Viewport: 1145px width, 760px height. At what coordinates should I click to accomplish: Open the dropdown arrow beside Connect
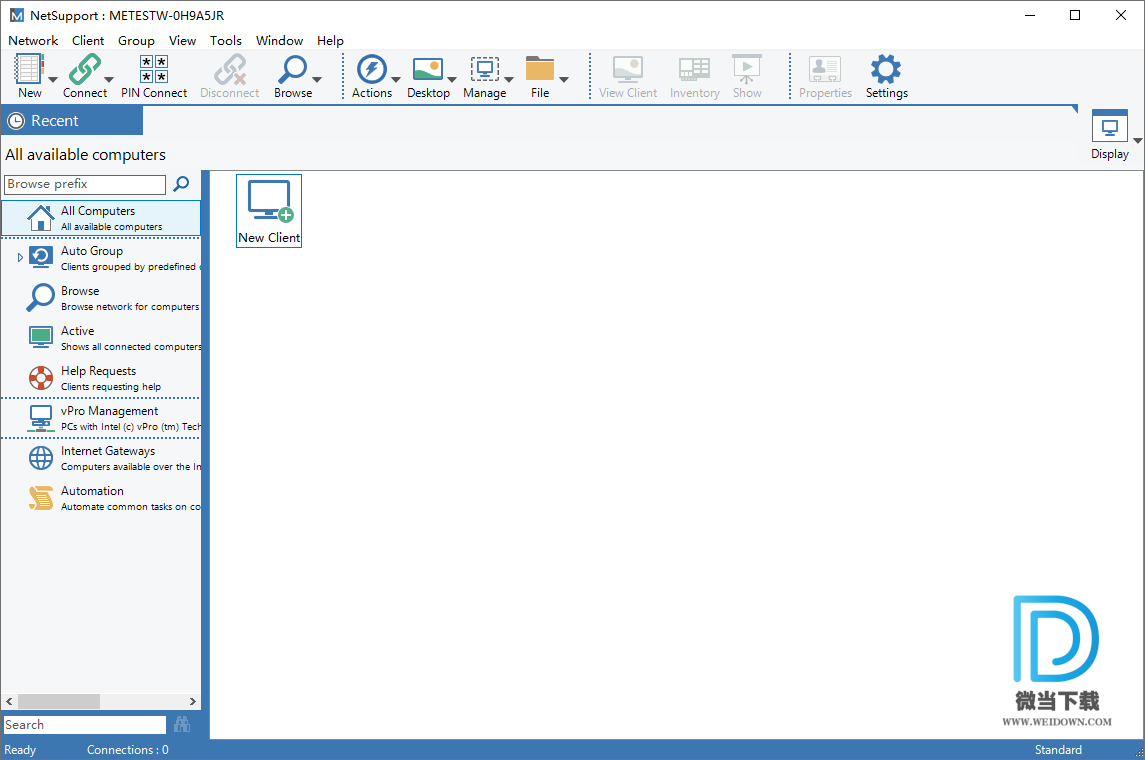point(109,80)
